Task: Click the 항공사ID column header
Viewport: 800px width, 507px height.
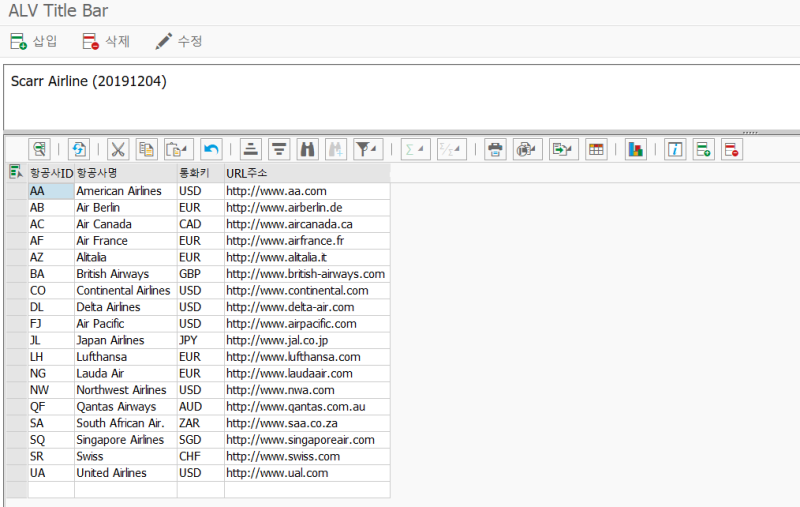Action: [x=51, y=173]
